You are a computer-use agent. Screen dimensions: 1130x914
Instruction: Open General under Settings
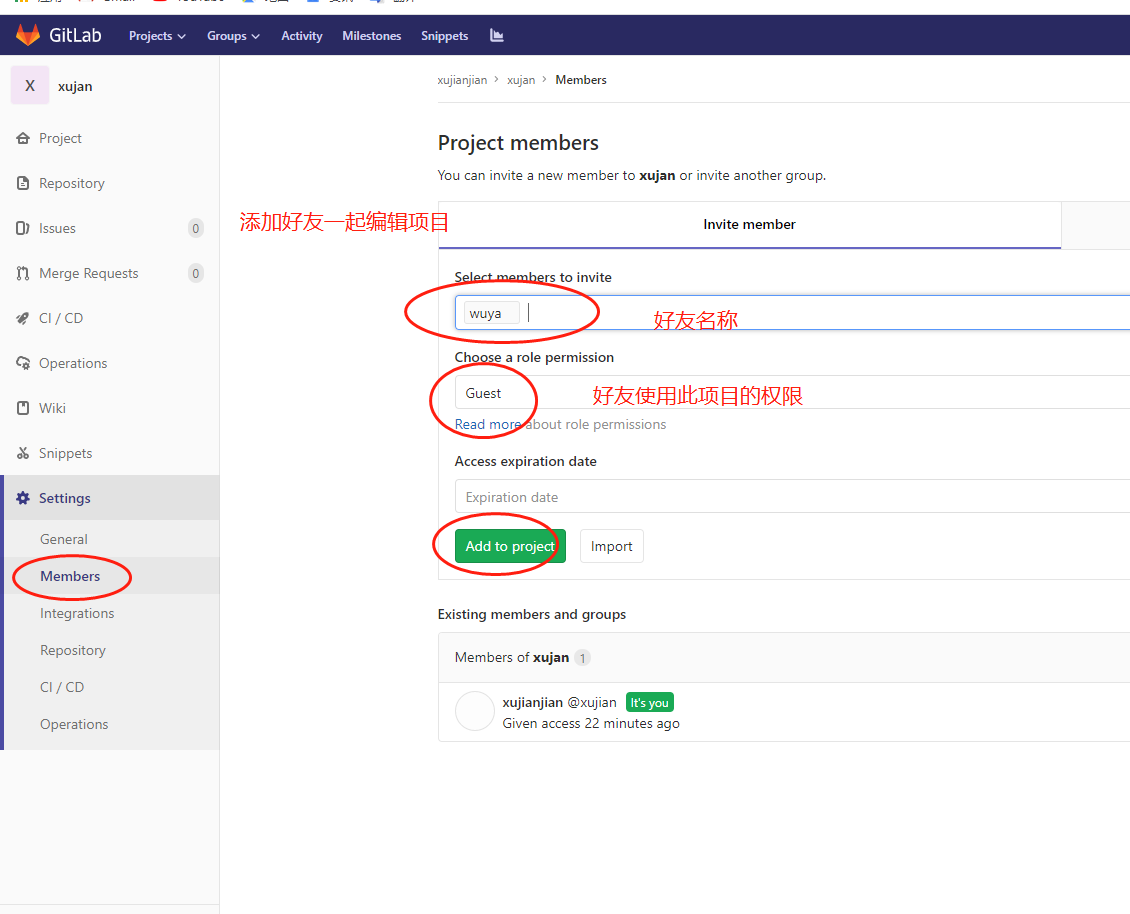click(x=63, y=539)
